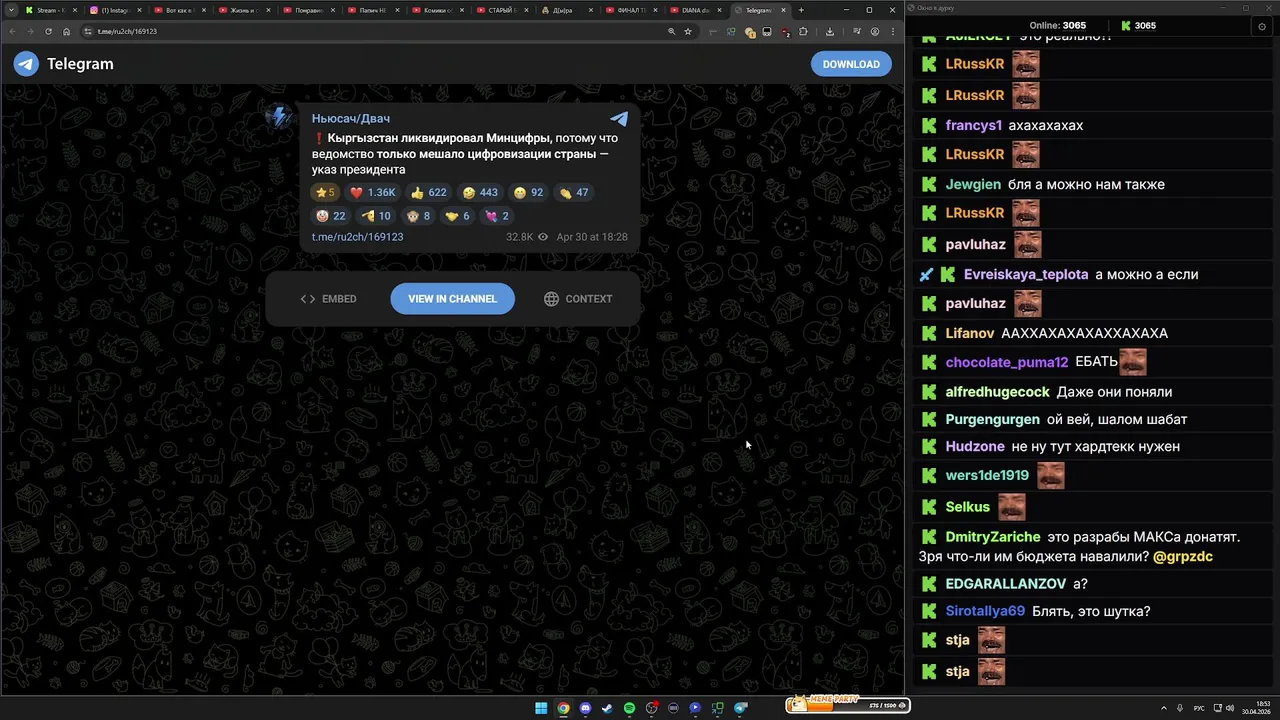Click the EMBED button

pos(328,299)
